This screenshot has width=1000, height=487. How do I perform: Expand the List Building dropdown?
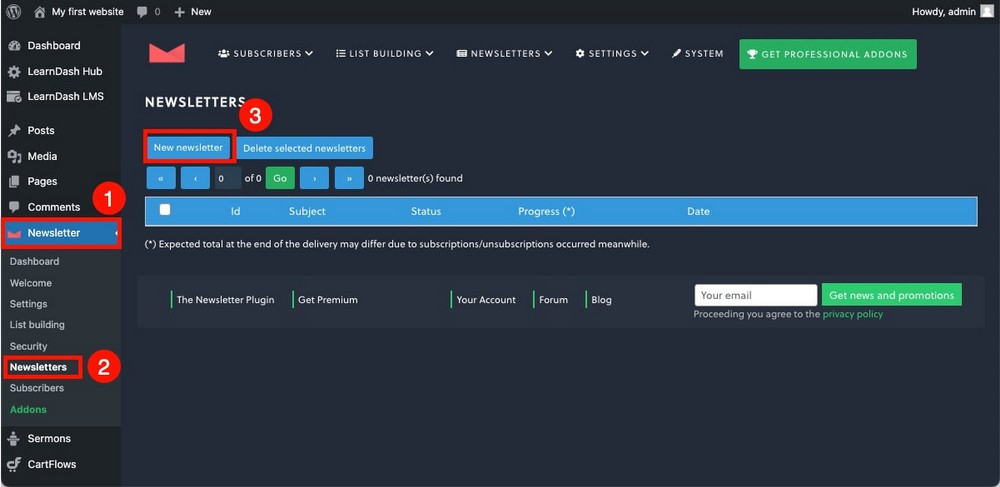[x=384, y=54]
